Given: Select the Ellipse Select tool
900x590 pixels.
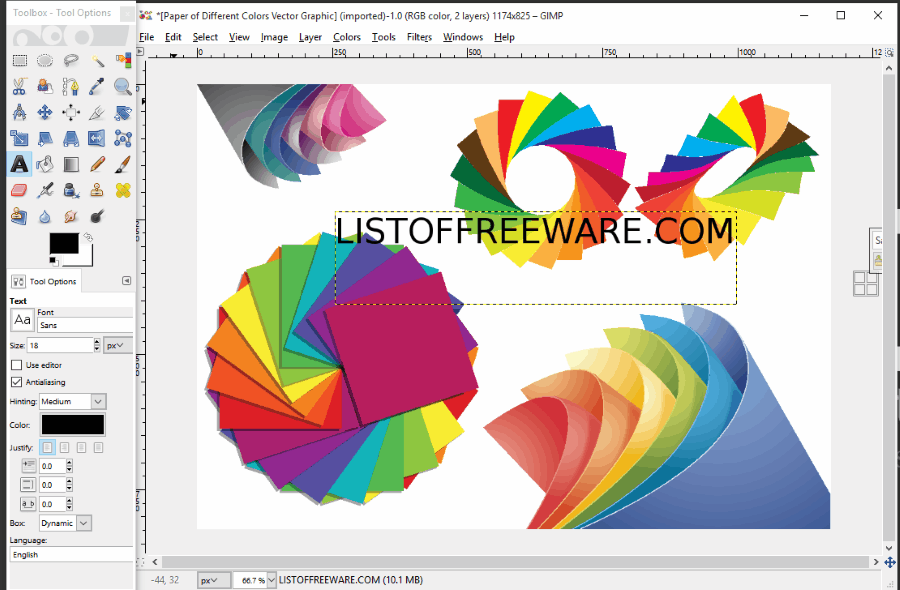Looking at the screenshot, I should pos(45,60).
